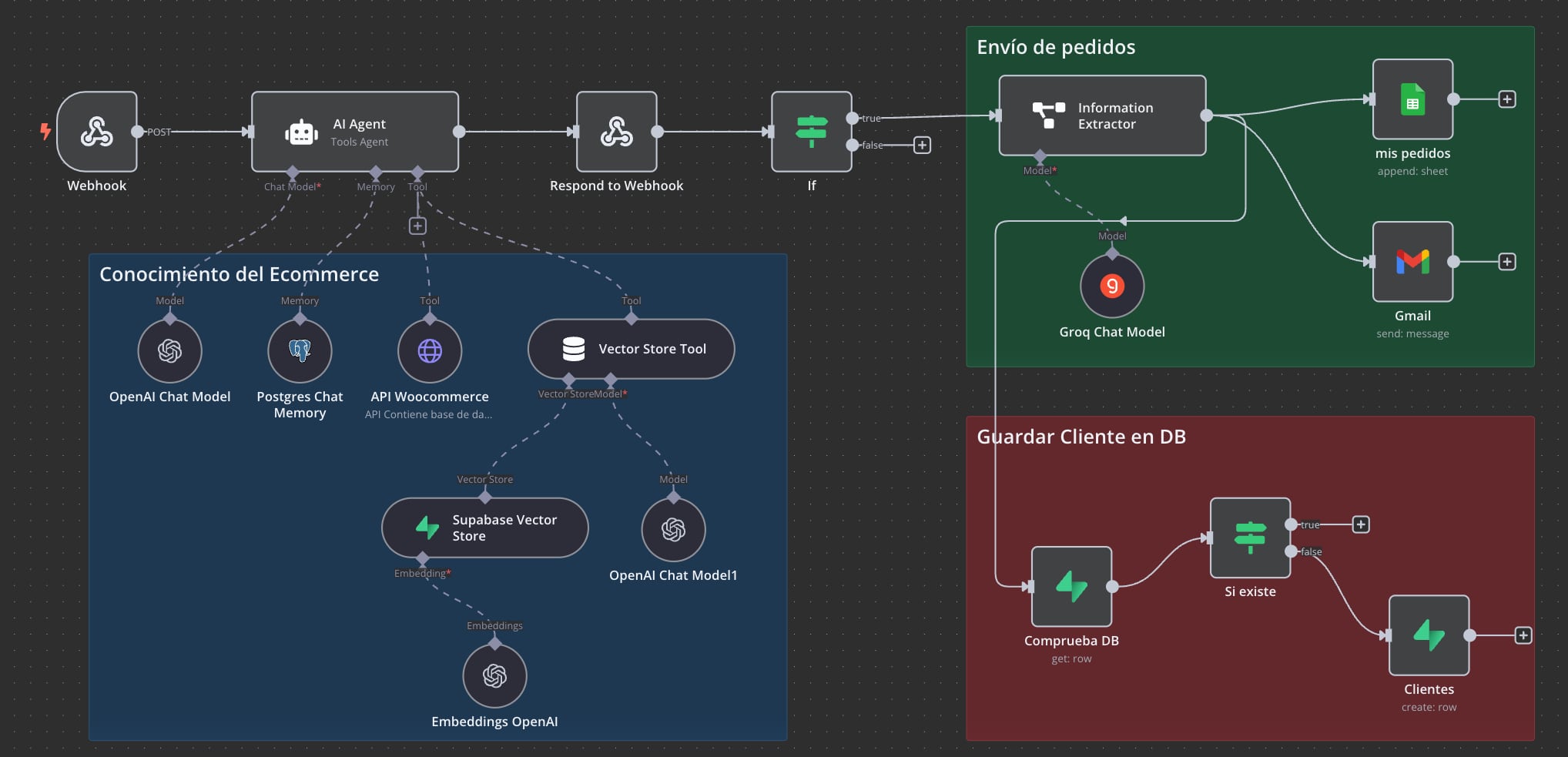Open the Gmail send message node
This screenshot has height=757, width=1568.
1413,262
